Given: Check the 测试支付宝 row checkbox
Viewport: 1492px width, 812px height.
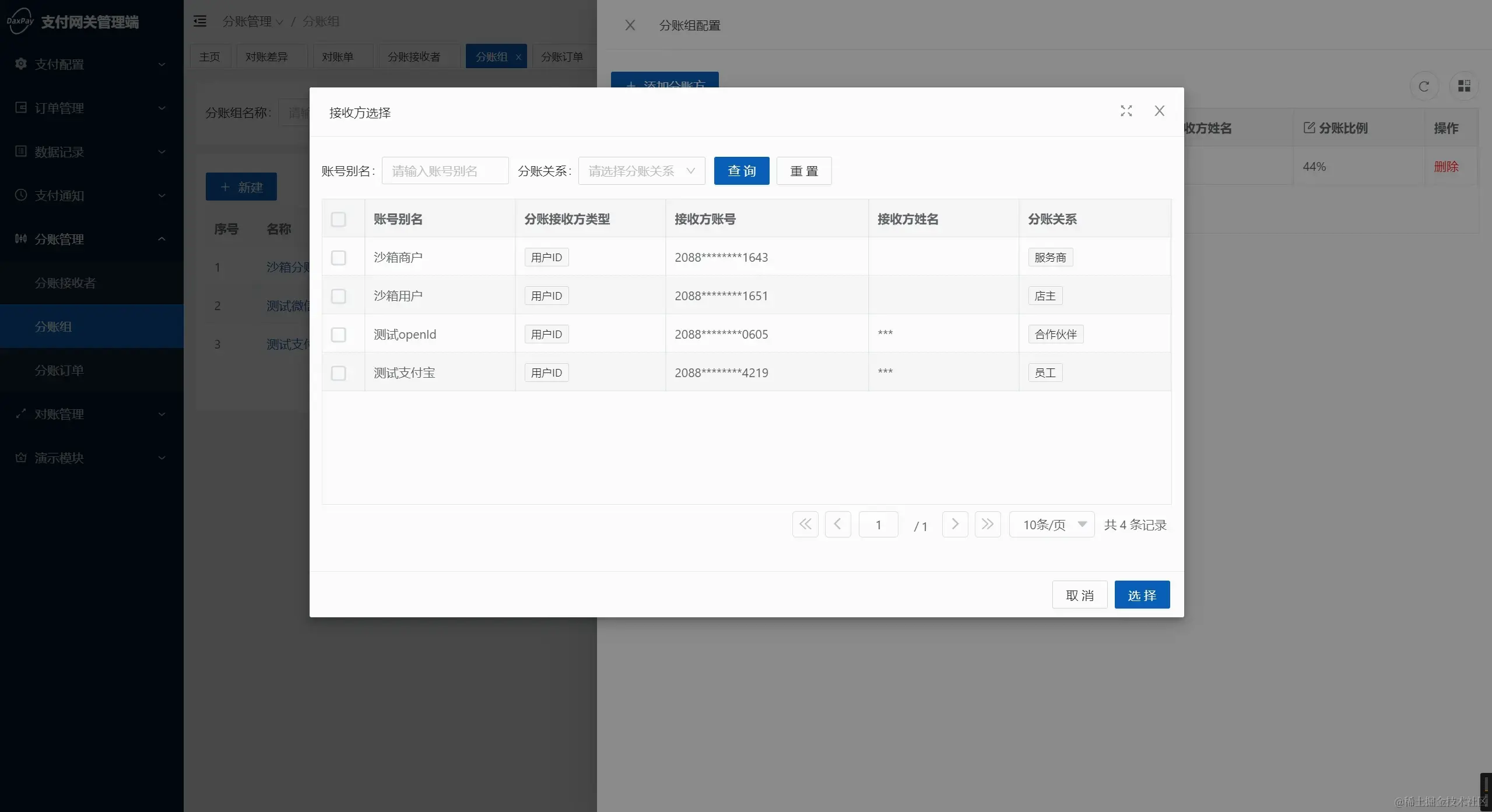Looking at the screenshot, I should 339,373.
